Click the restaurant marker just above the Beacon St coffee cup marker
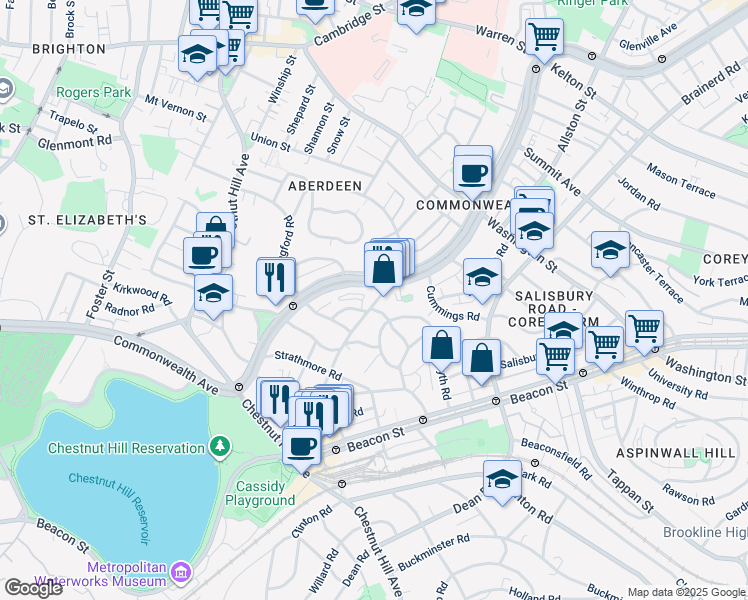This screenshot has width=748, height=600. tap(314, 414)
